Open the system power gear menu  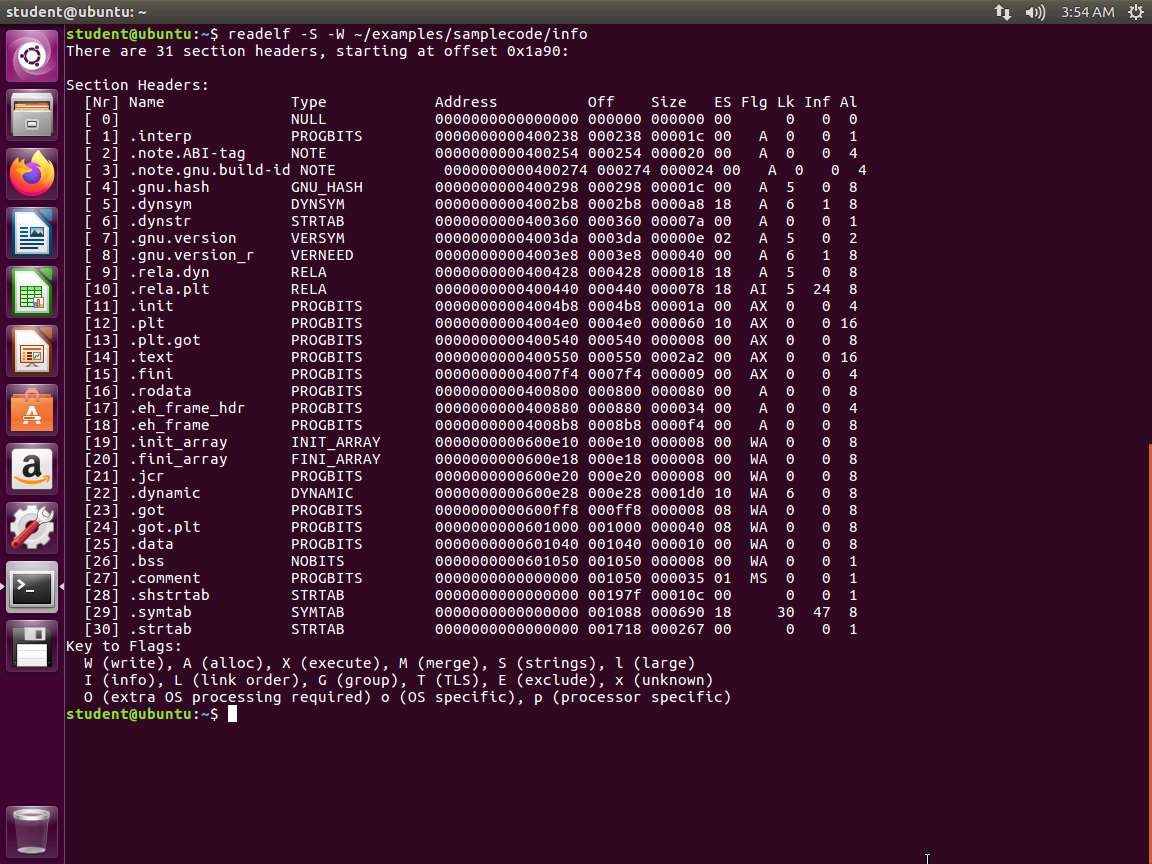1135,12
